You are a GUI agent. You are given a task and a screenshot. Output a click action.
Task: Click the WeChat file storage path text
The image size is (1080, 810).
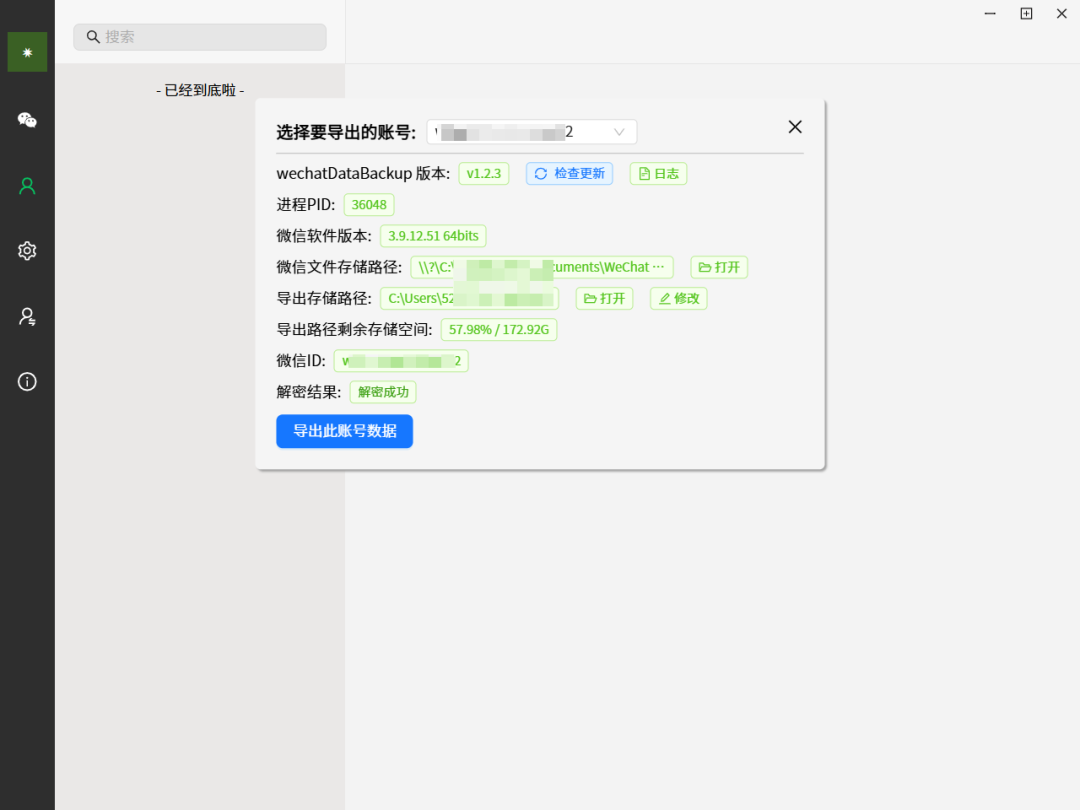click(x=541, y=267)
